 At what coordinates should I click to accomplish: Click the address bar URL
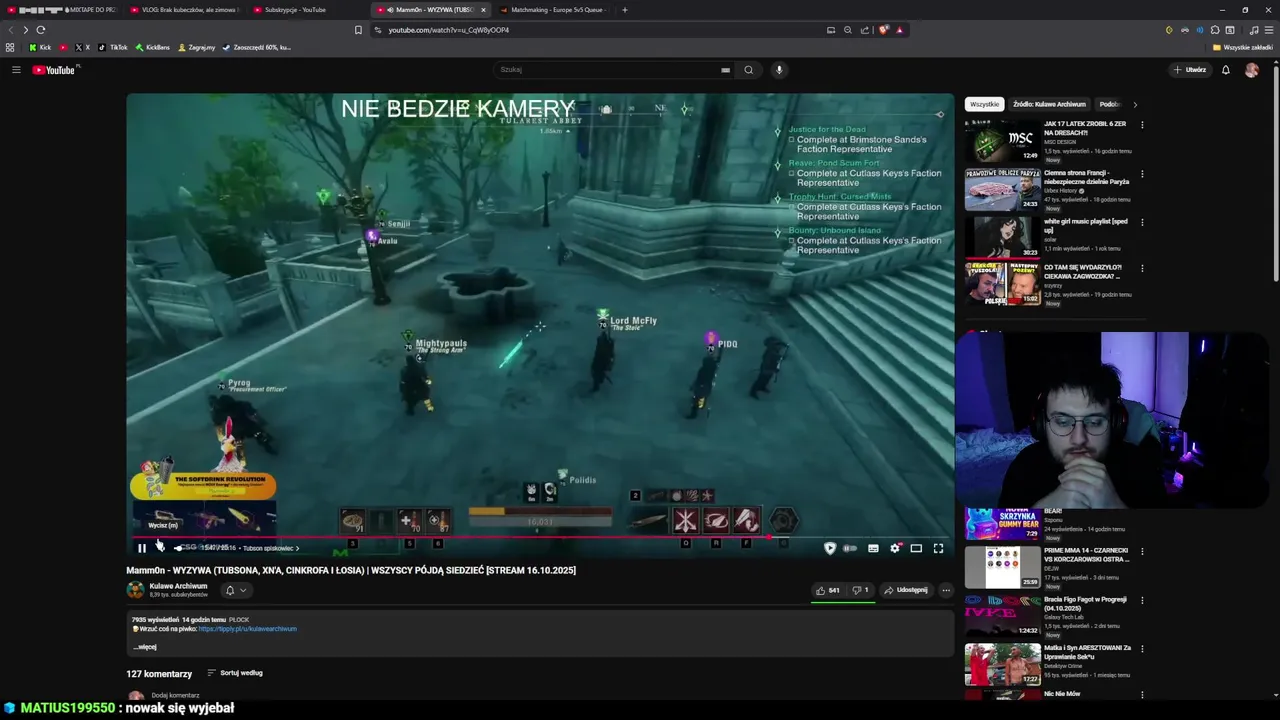449,30
